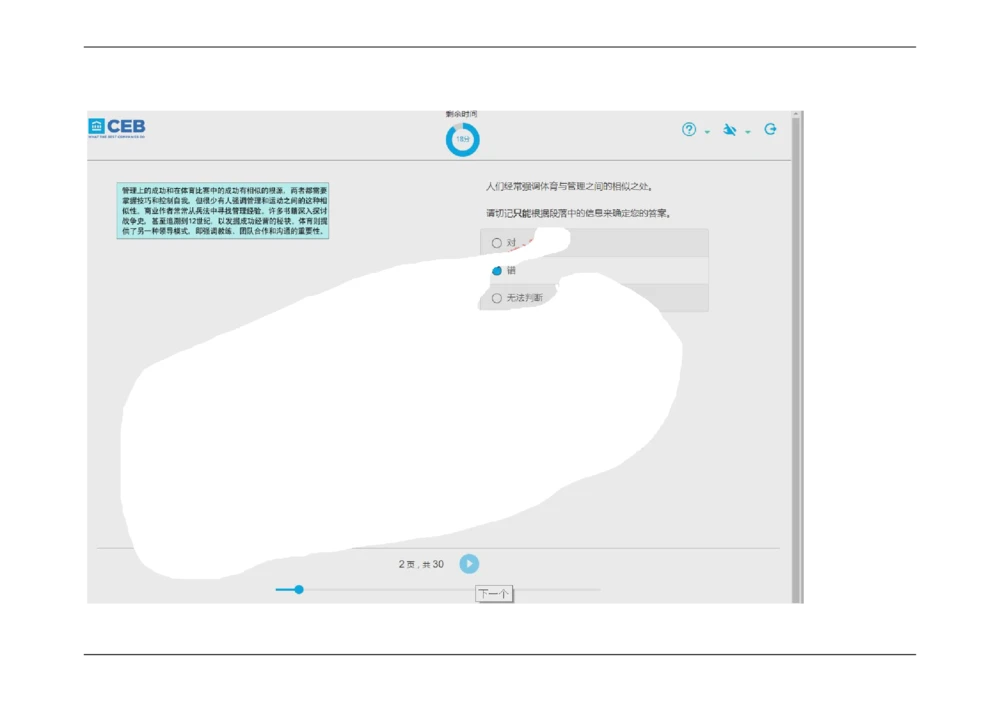Image resolution: width=1000 pixels, height=707 pixels.
Task: Click the CEB logo
Action: click(x=117, y=127)
